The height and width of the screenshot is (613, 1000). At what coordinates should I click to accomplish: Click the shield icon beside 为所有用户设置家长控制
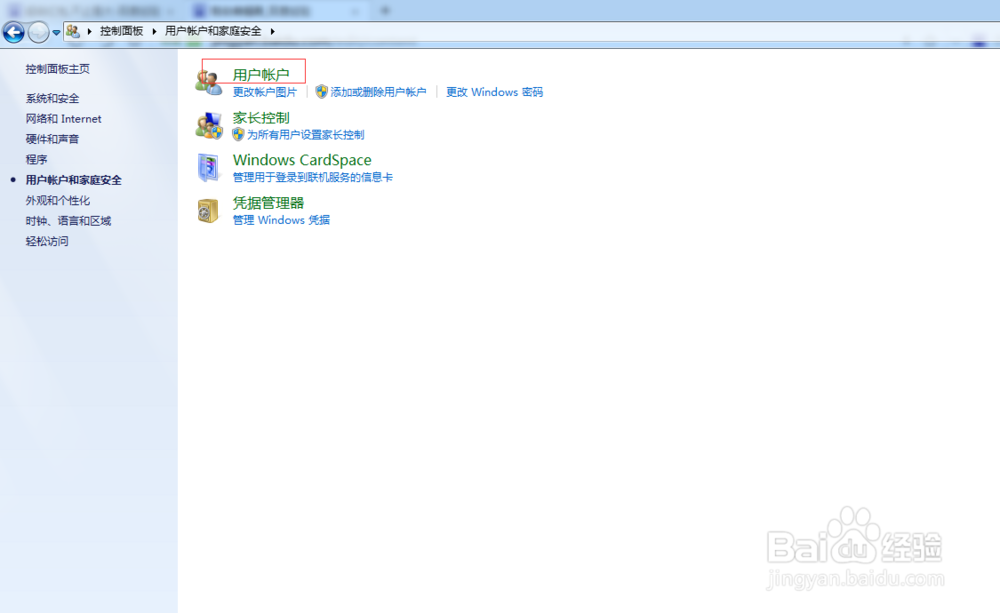[239, 135]
